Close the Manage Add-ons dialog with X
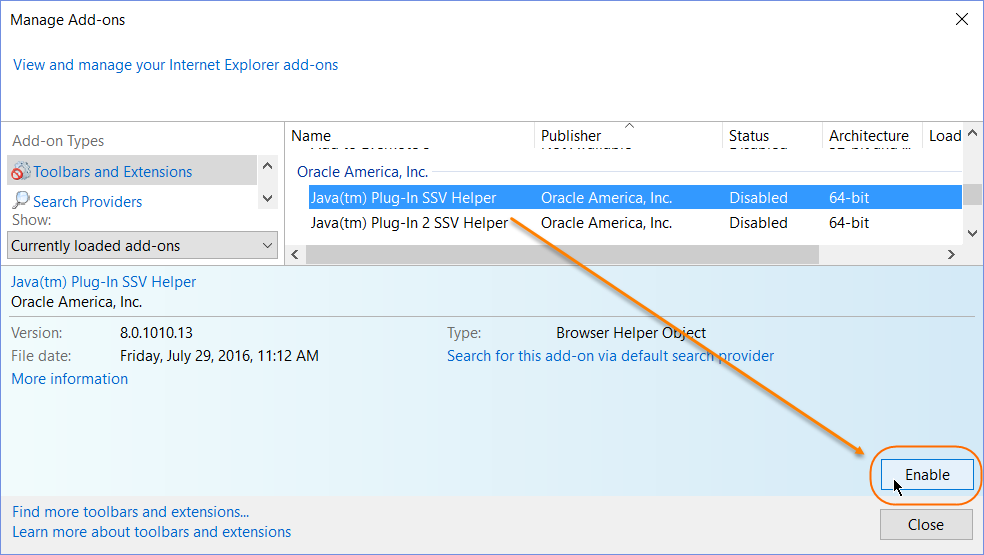 (961, 19)
